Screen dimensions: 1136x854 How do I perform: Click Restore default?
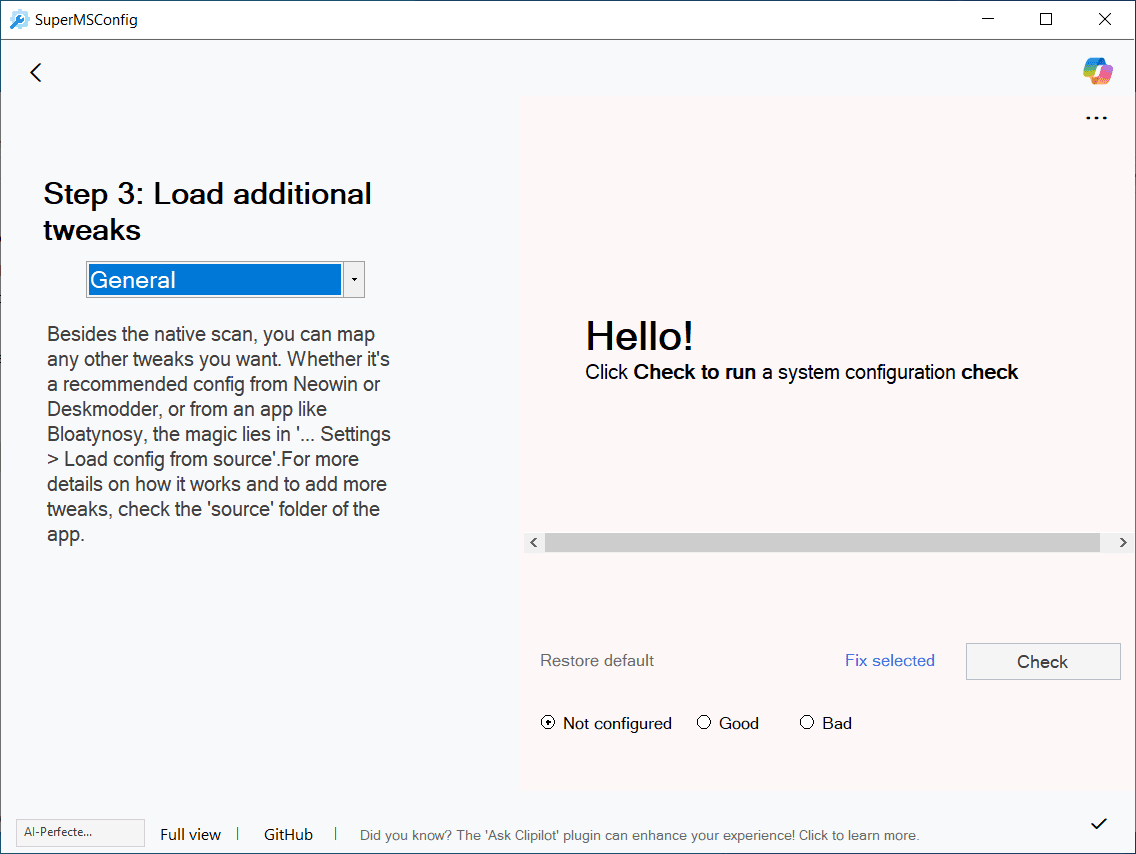[597, 660]
